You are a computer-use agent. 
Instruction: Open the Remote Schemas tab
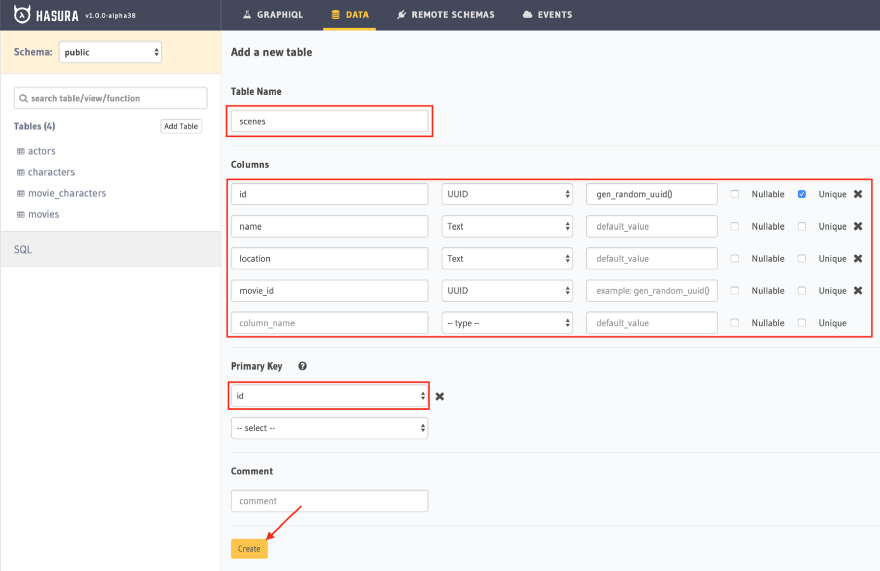[x=446, y=15]
